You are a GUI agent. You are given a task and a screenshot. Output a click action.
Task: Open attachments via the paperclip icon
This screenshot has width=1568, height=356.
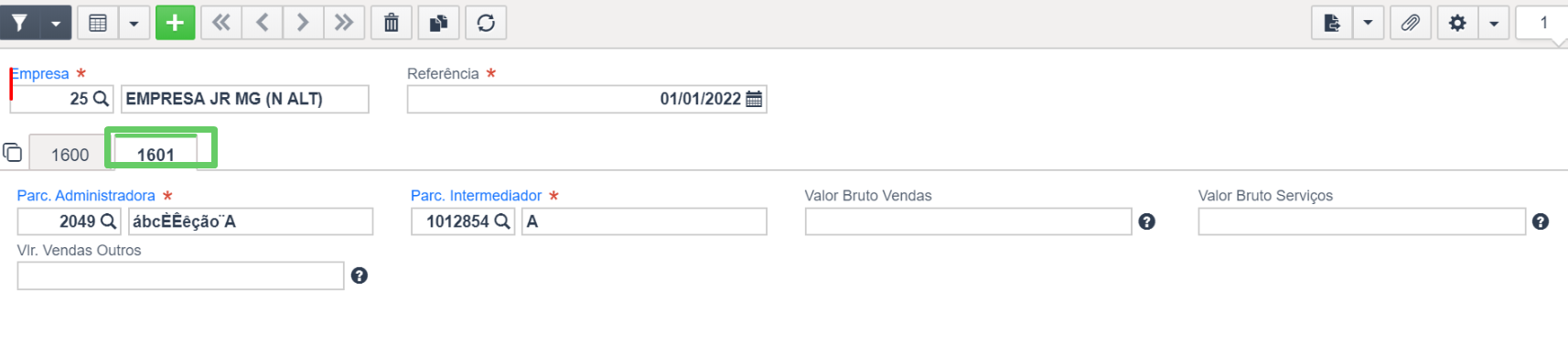(x=1410, y=23)
